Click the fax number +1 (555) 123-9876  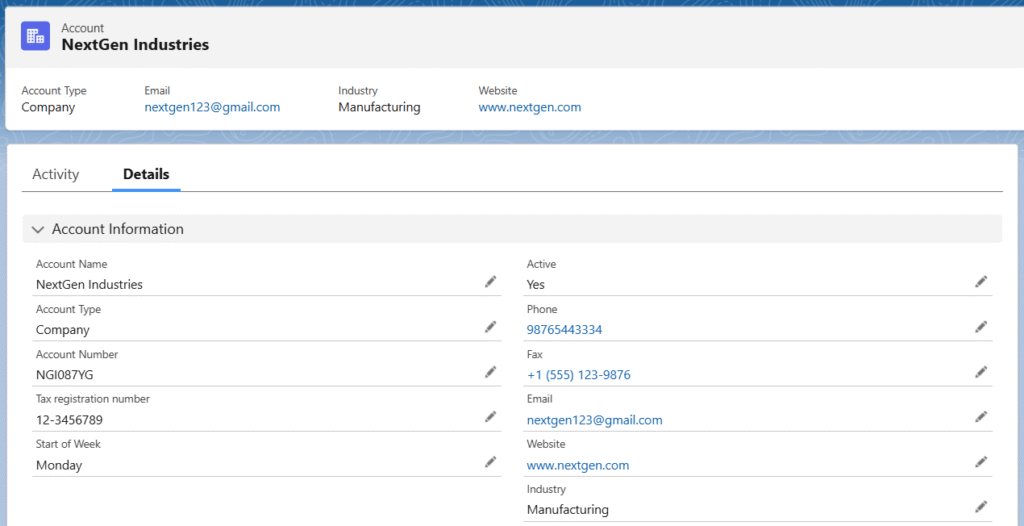coord(578,375)
